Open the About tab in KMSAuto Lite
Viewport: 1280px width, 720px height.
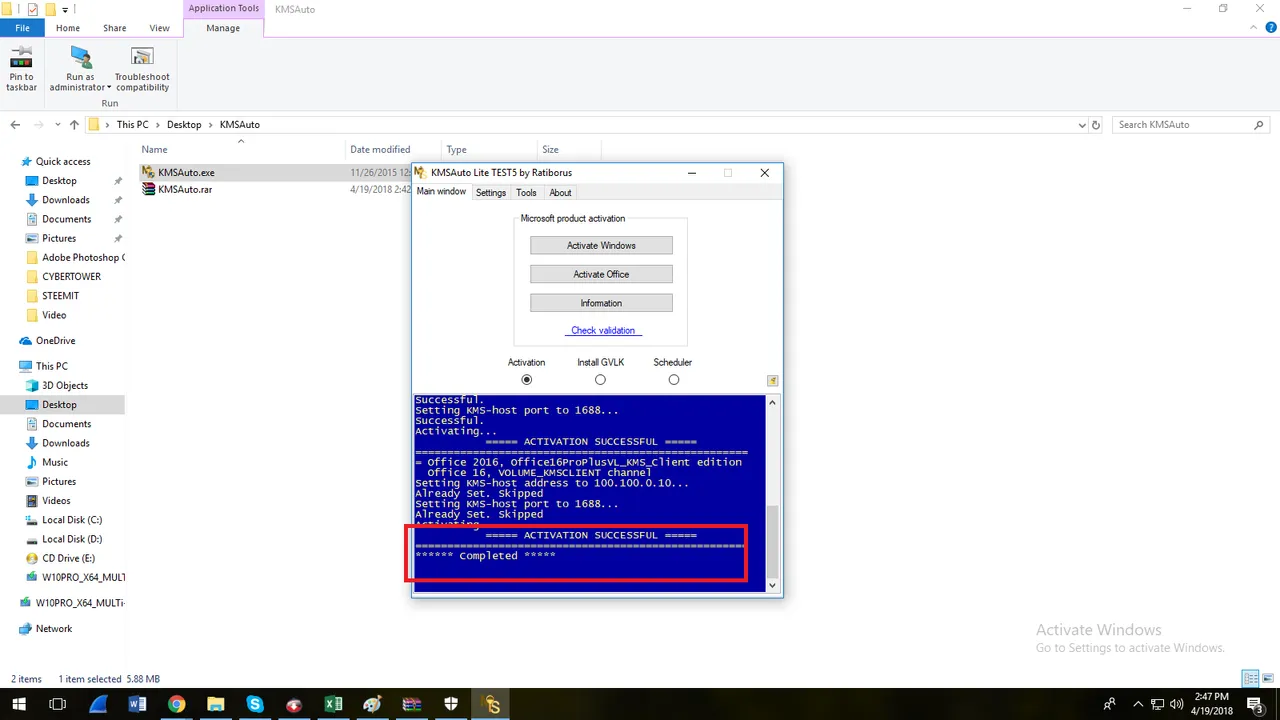point(561,193)
